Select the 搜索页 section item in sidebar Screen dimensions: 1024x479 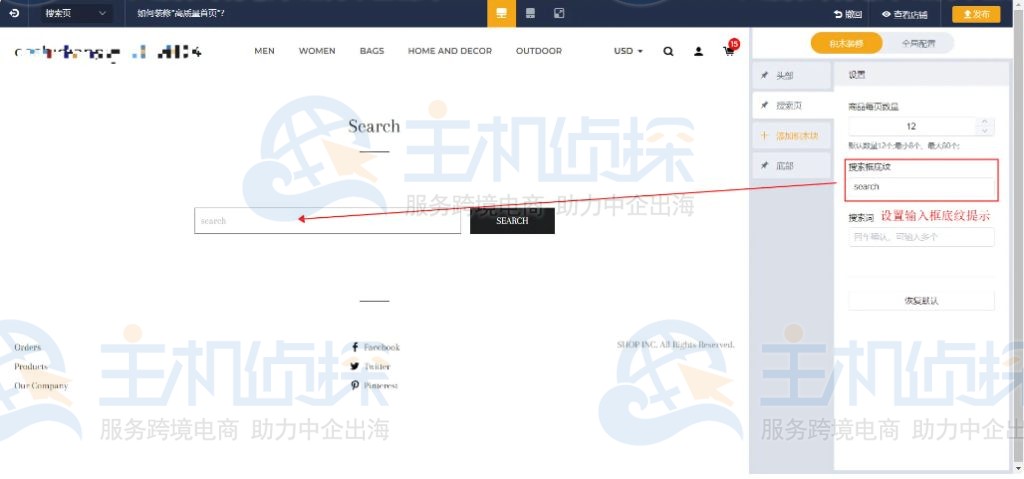tap(792, 106)
